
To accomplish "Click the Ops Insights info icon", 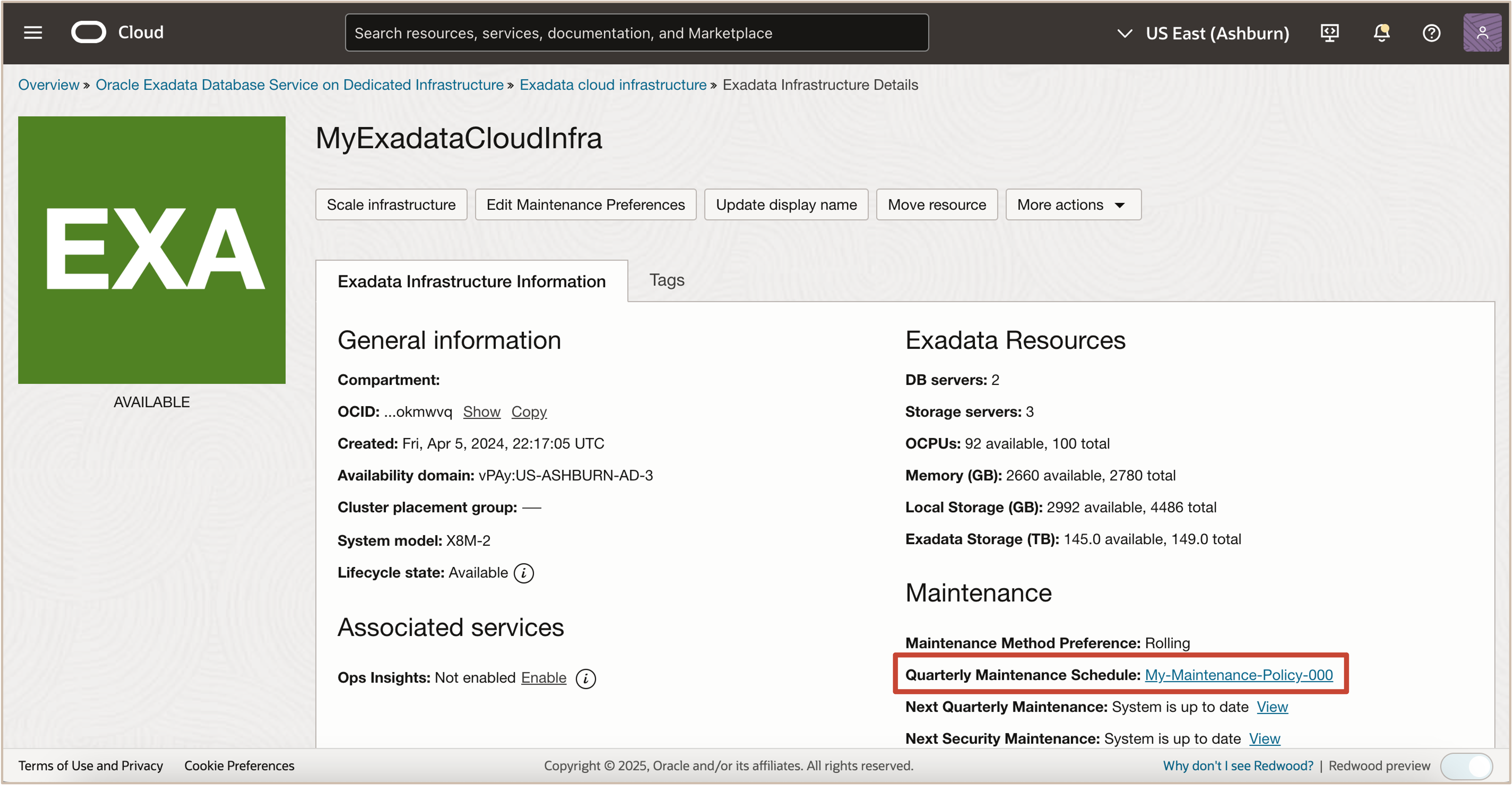I will [x=585, y=679].
